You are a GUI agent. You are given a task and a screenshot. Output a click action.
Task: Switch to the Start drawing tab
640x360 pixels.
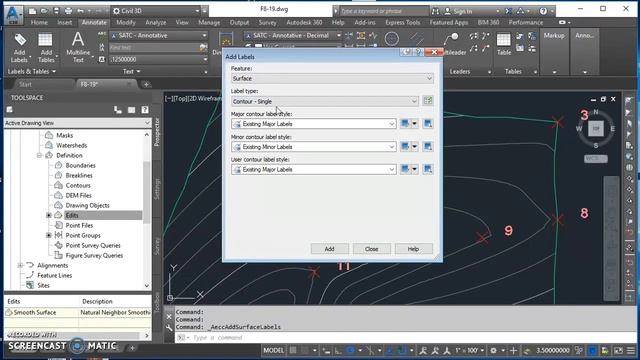click(25, 84)
